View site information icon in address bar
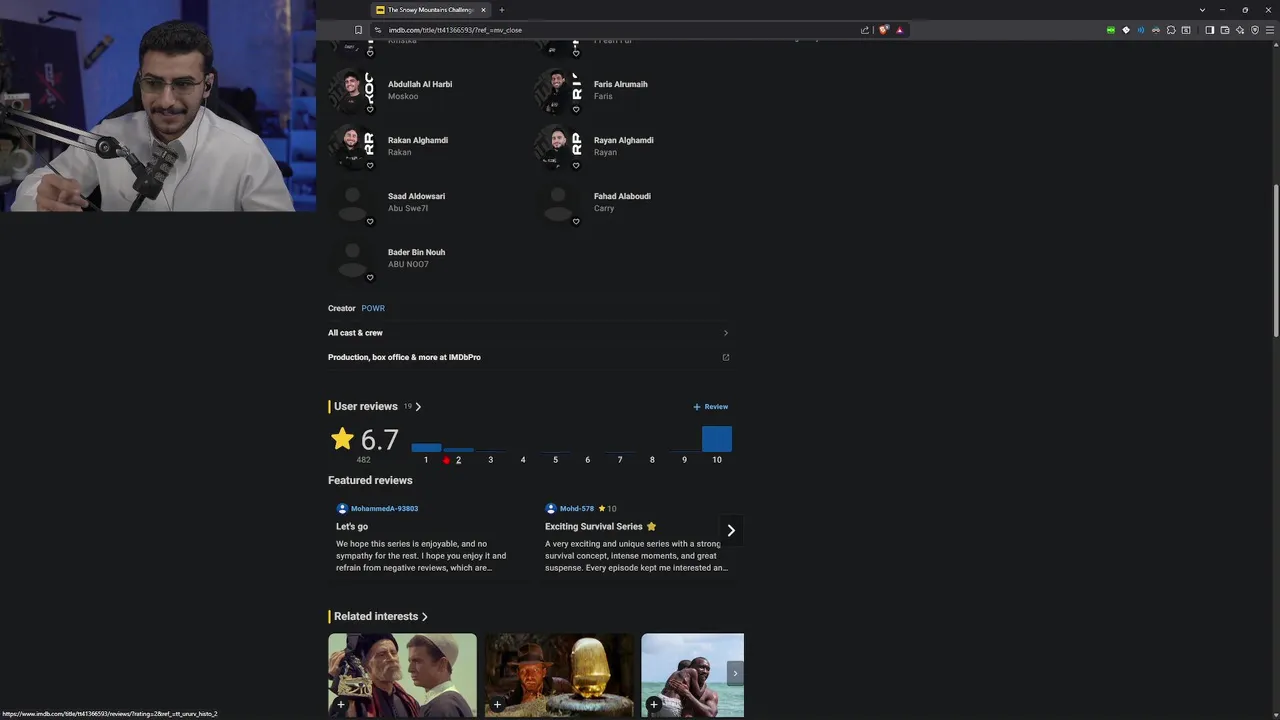 pos(378,30)
